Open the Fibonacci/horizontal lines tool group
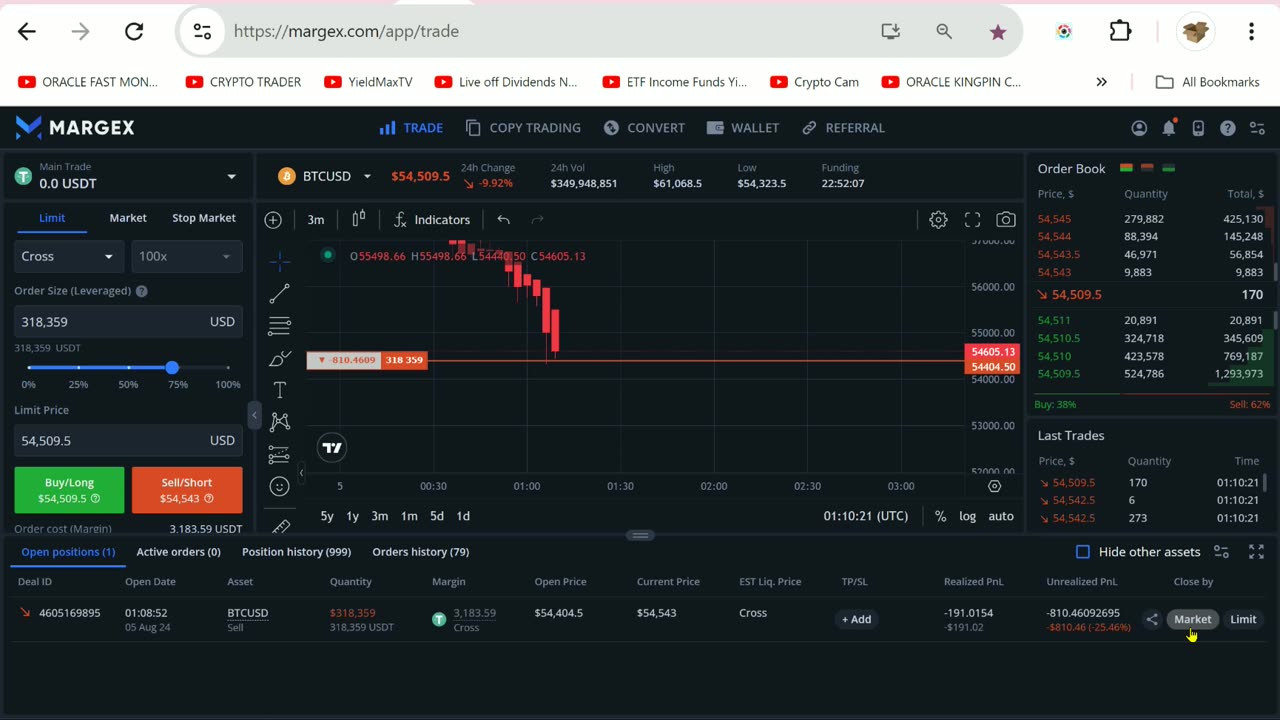 [280, 325]
